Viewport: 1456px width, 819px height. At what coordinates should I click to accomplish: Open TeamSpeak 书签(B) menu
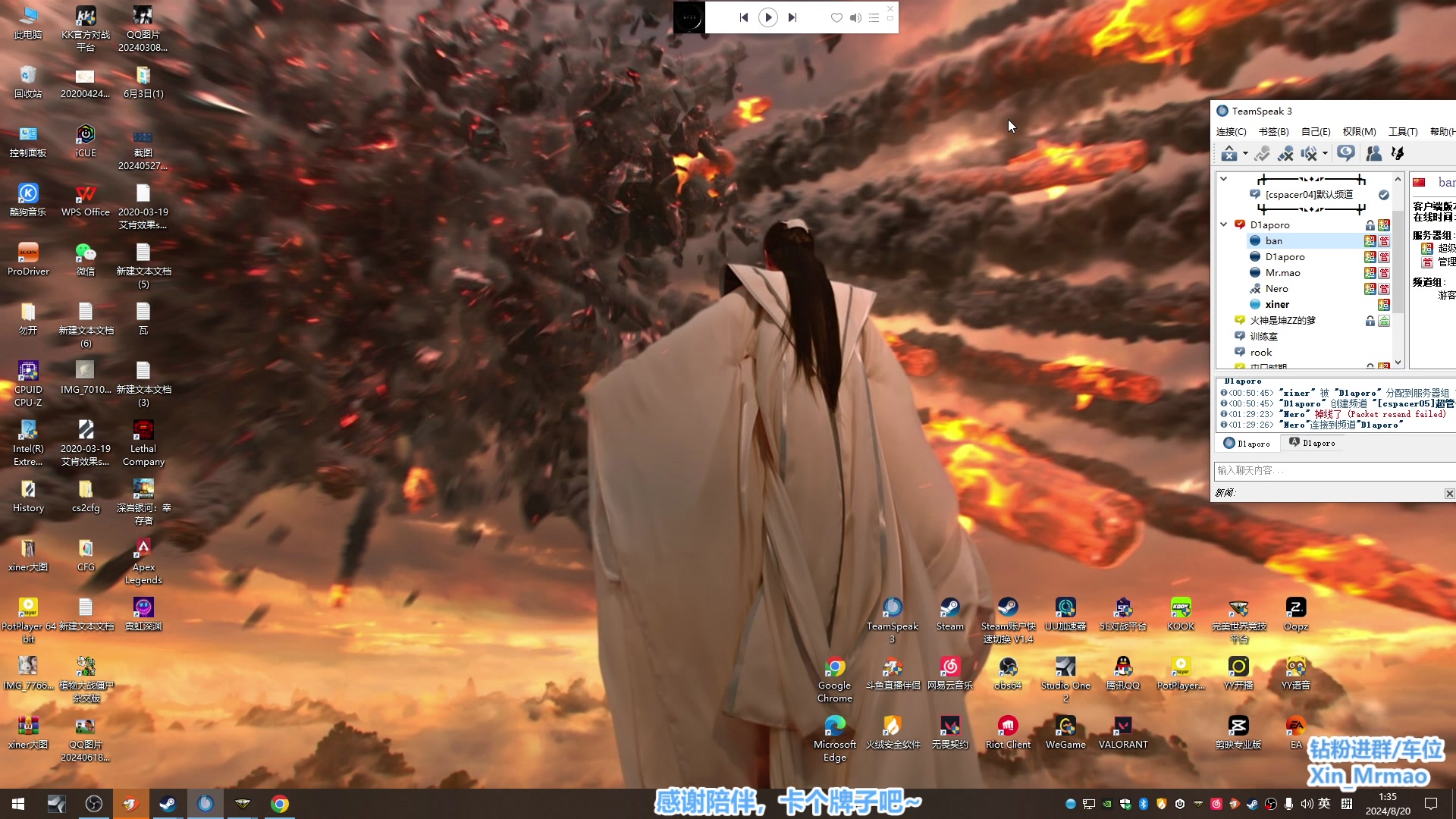tap(1274, 132)
